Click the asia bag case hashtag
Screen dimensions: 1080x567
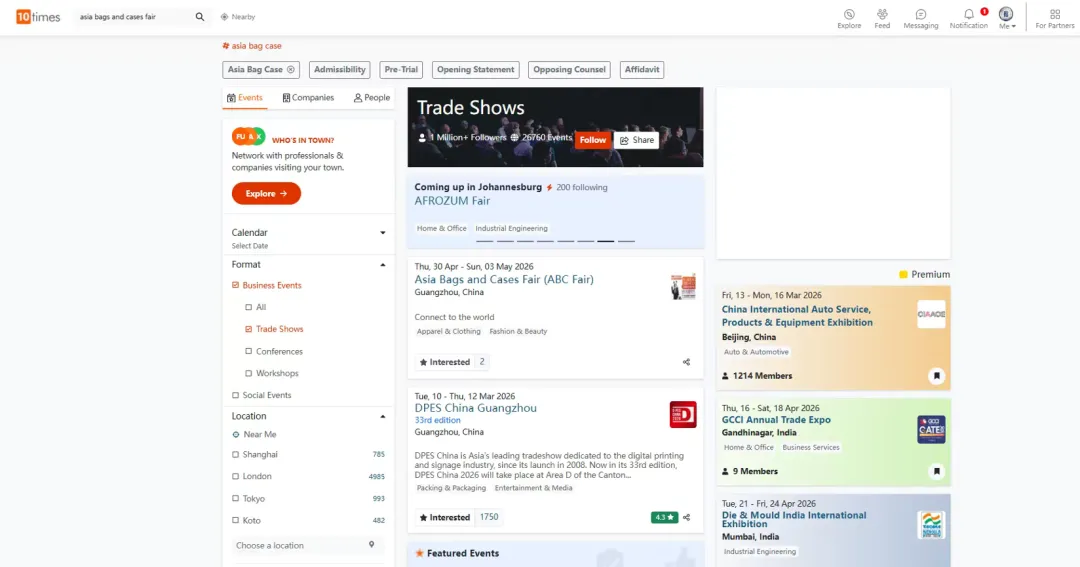click(251, 46)
